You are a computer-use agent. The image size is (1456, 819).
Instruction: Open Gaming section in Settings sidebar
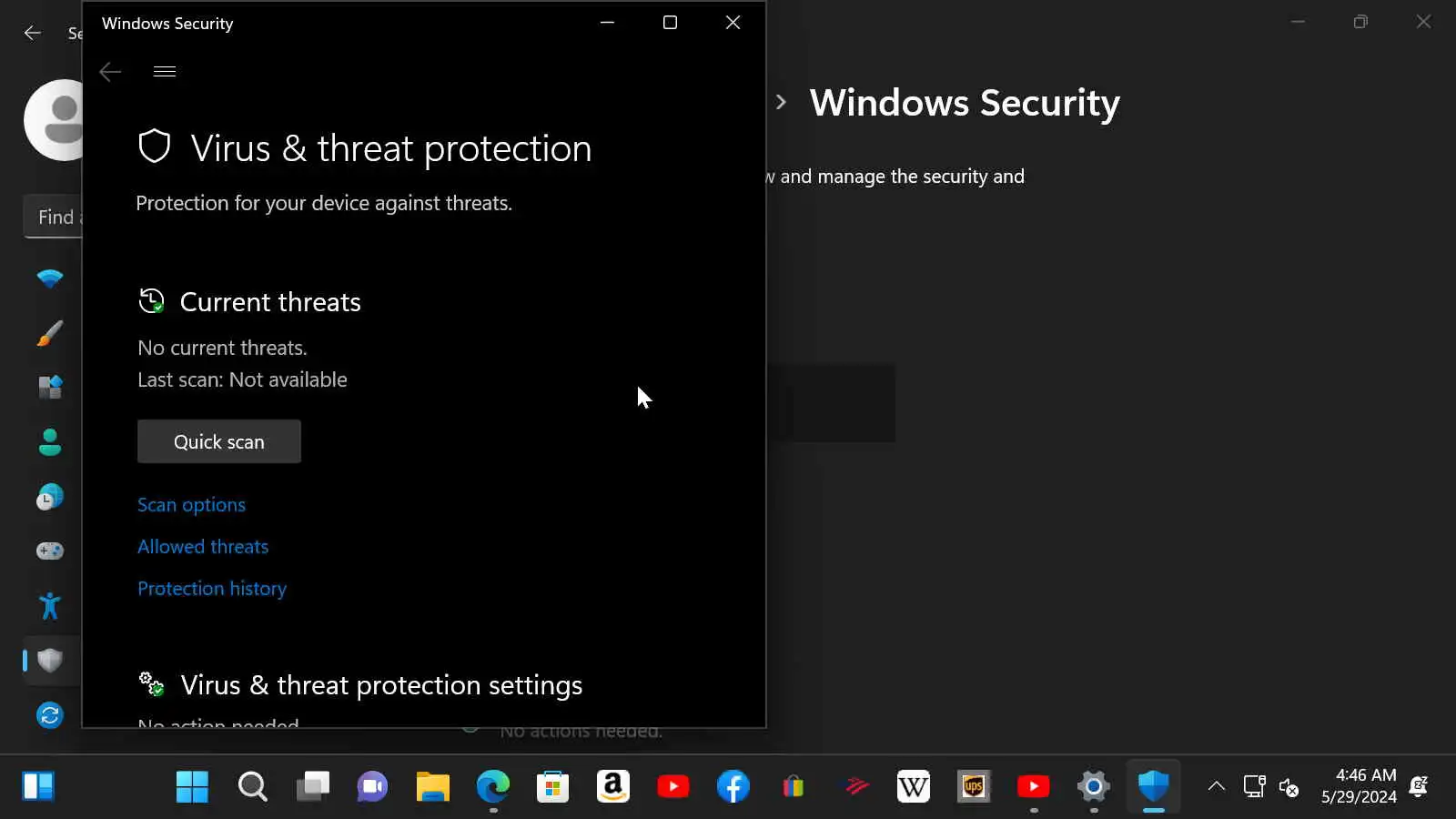(x=50, y=551)
